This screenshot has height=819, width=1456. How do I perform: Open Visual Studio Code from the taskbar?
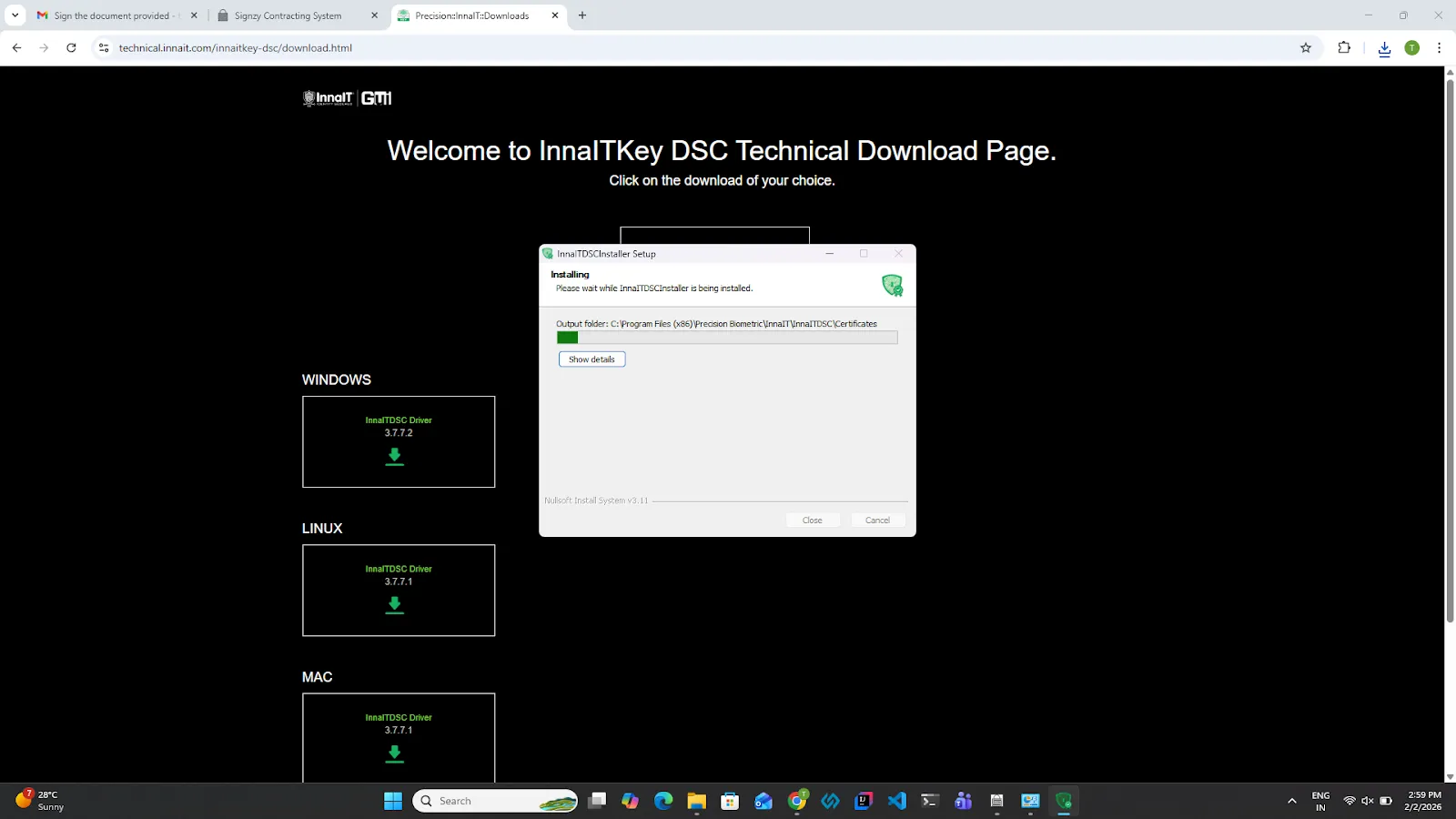click(897, 801)
